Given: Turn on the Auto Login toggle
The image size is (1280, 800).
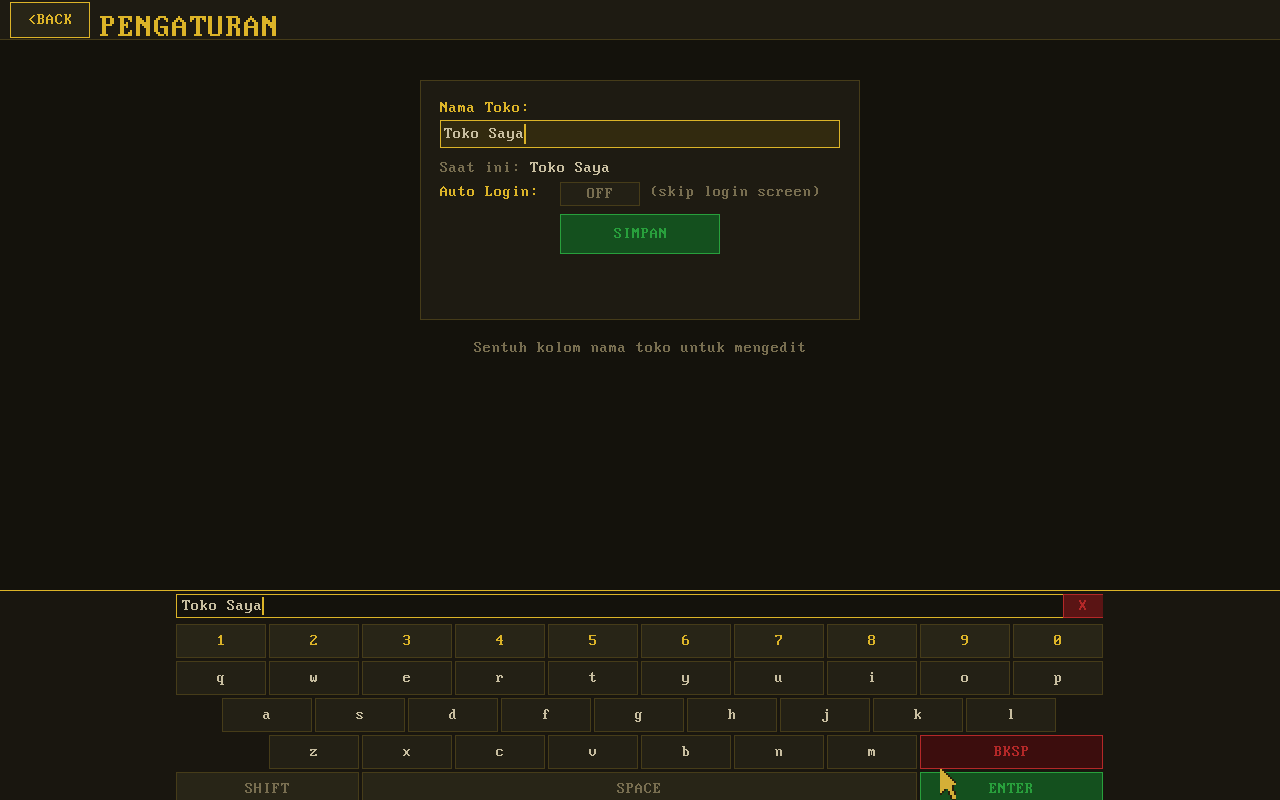Looking at the screenshot, I should click(x=599, y=194).
